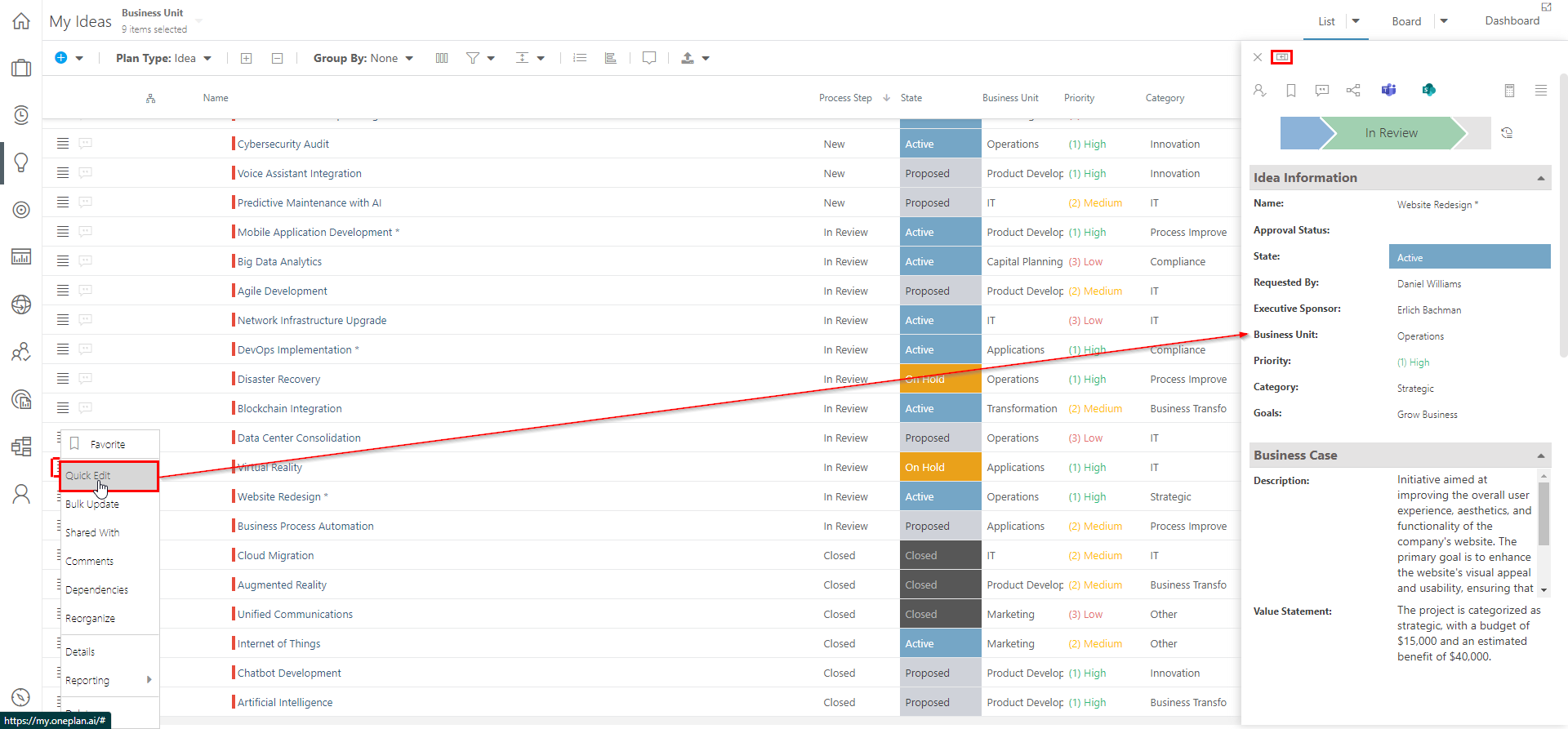
Task: Click the share icon in details panel
Action: [x=1353, y=91]
